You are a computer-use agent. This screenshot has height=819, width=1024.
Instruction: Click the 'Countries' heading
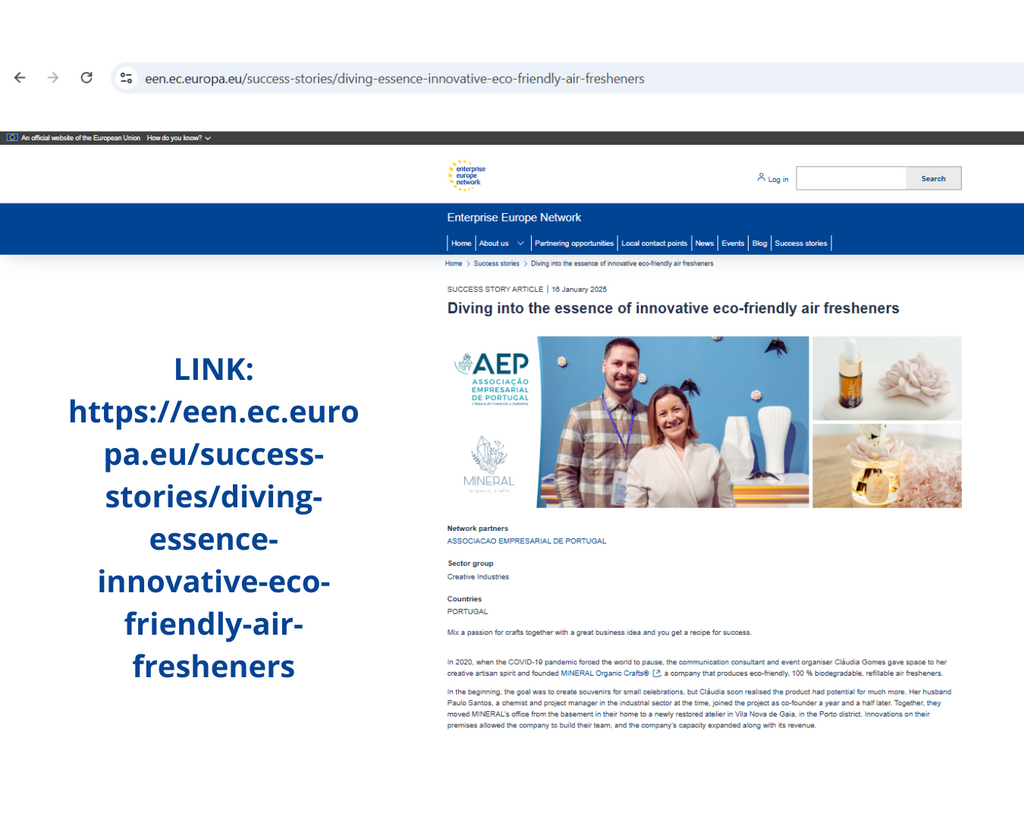point(464,599)
